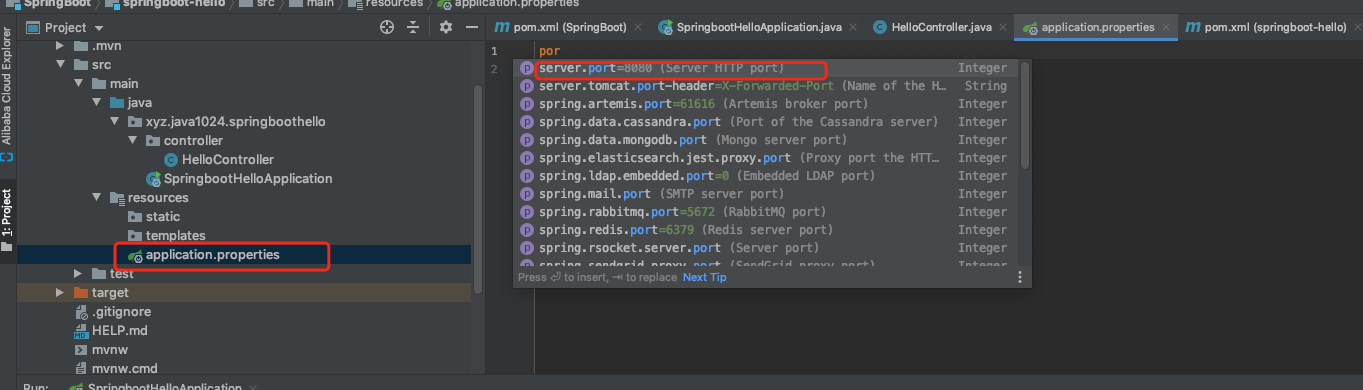
Task: Choose spring.rabbitmq.port=5672 suggestion
Action: coord(766,212)
